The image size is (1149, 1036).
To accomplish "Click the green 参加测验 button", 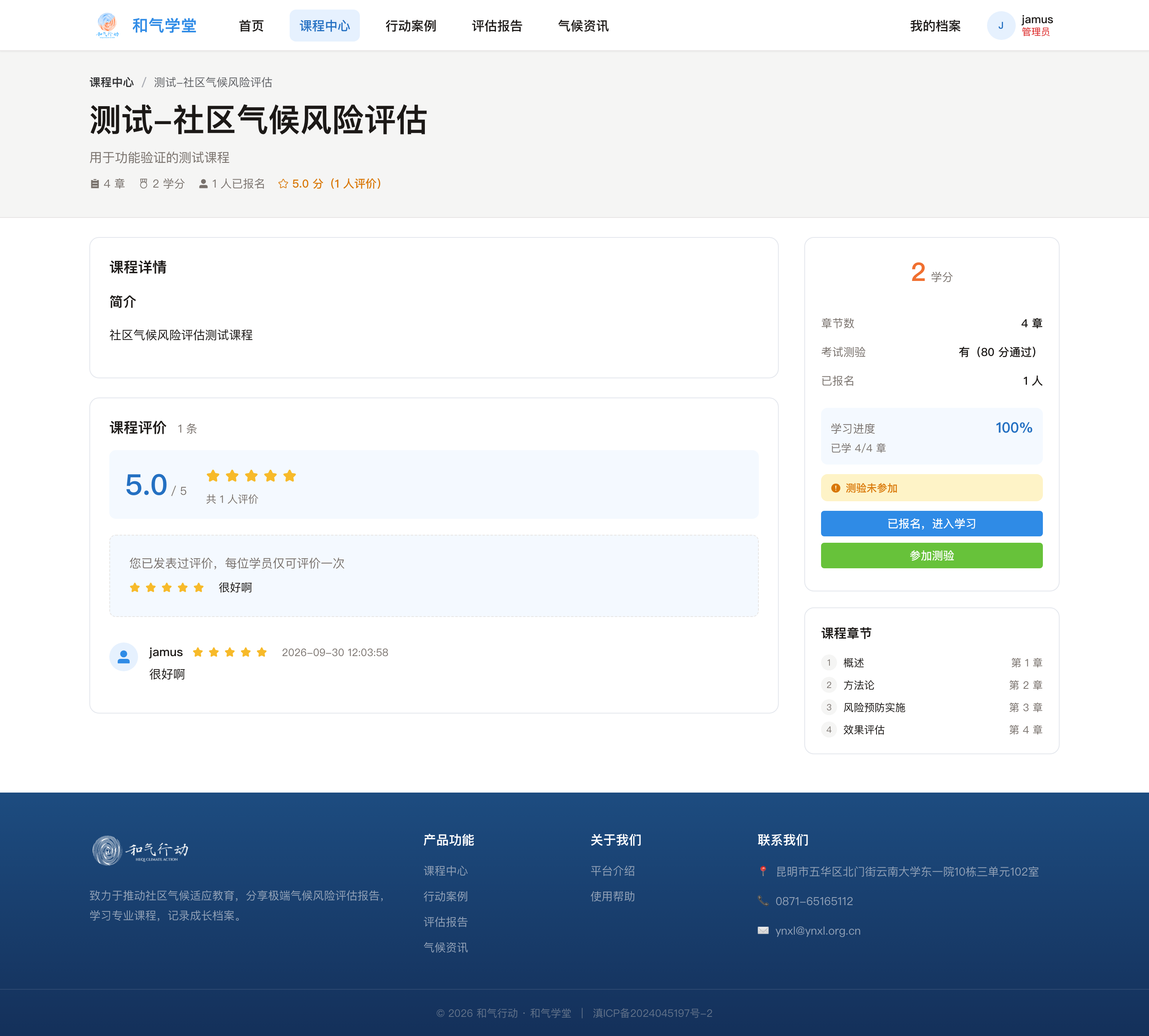I will click(x=932, y=555).
